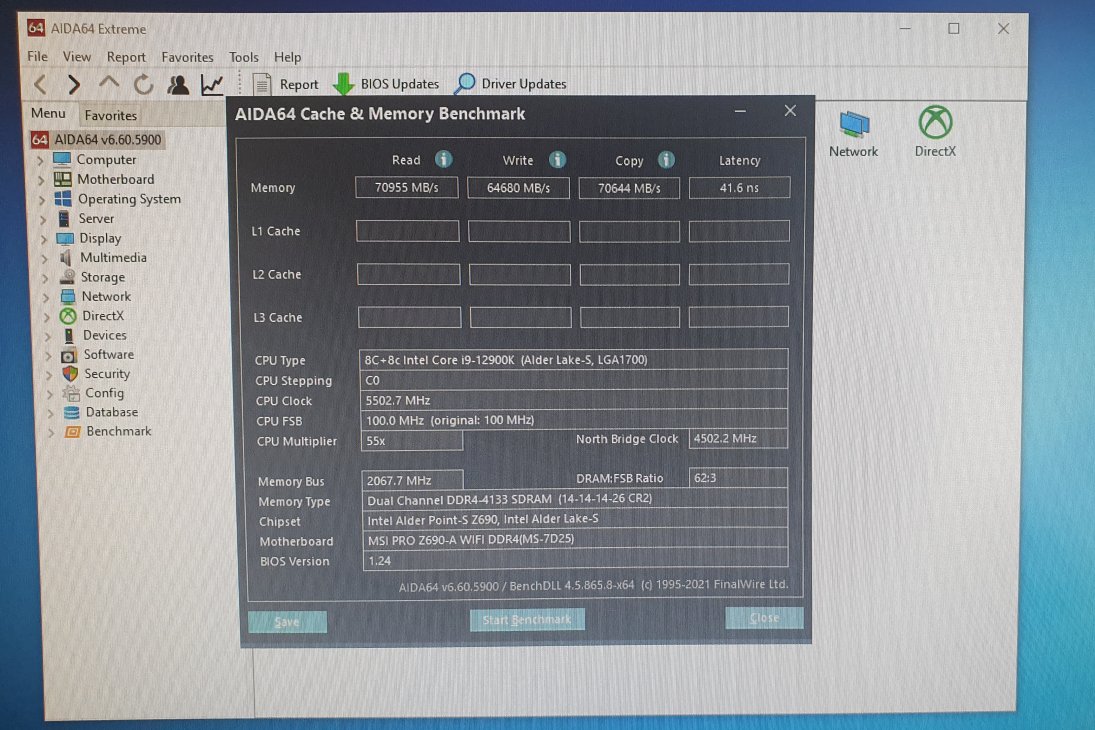Click the Back navigation arrow in the toolbar
The height and width of the screenshot is (730, 1095).
coord(41,85)
